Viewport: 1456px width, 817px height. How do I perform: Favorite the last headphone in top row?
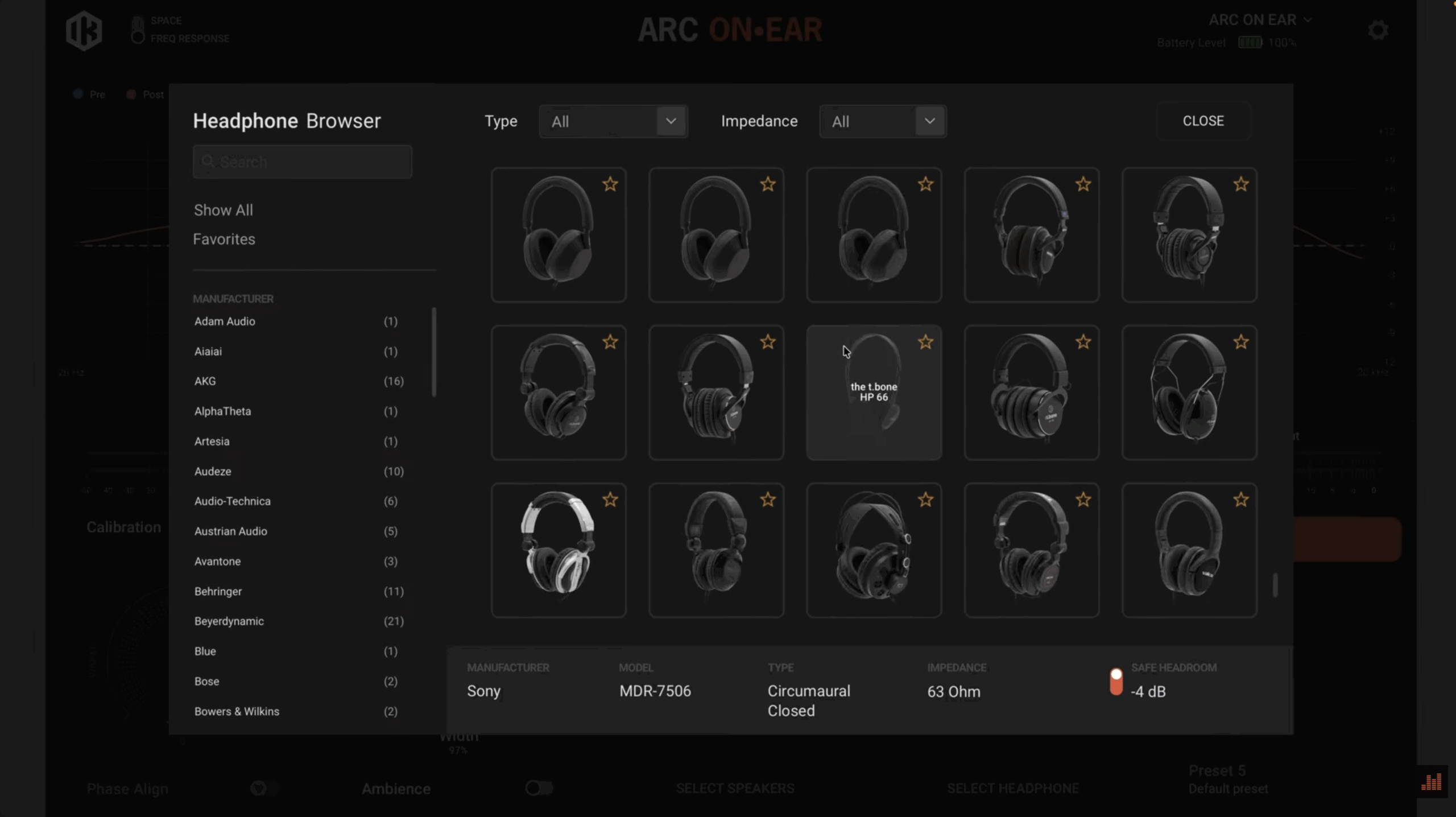click(x=1240, y=184)
